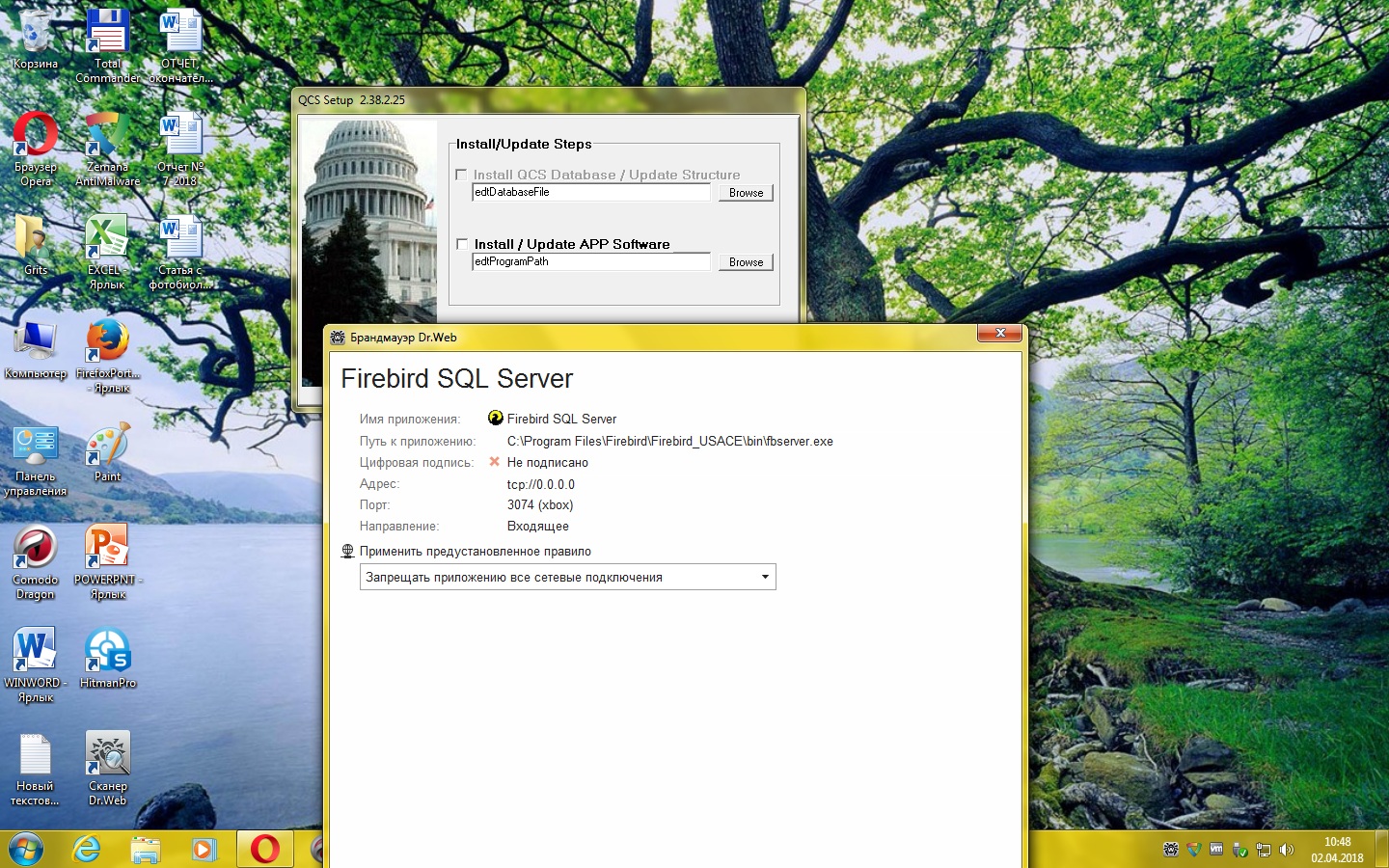Launch Сканер Dr.Web from the desktop
The height and width of the screenshot is (868, 1389).
pyautogui.click(x=108, y=769)
